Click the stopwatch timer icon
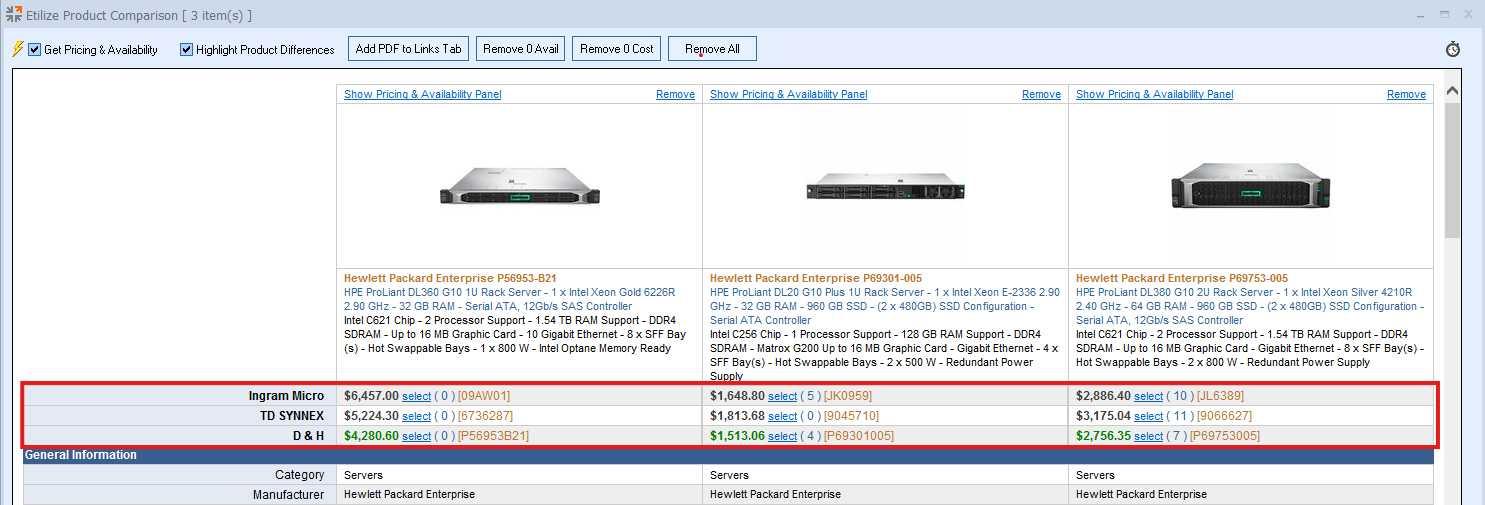Viewport: 1485px width, 505px height. [1453, 49]
